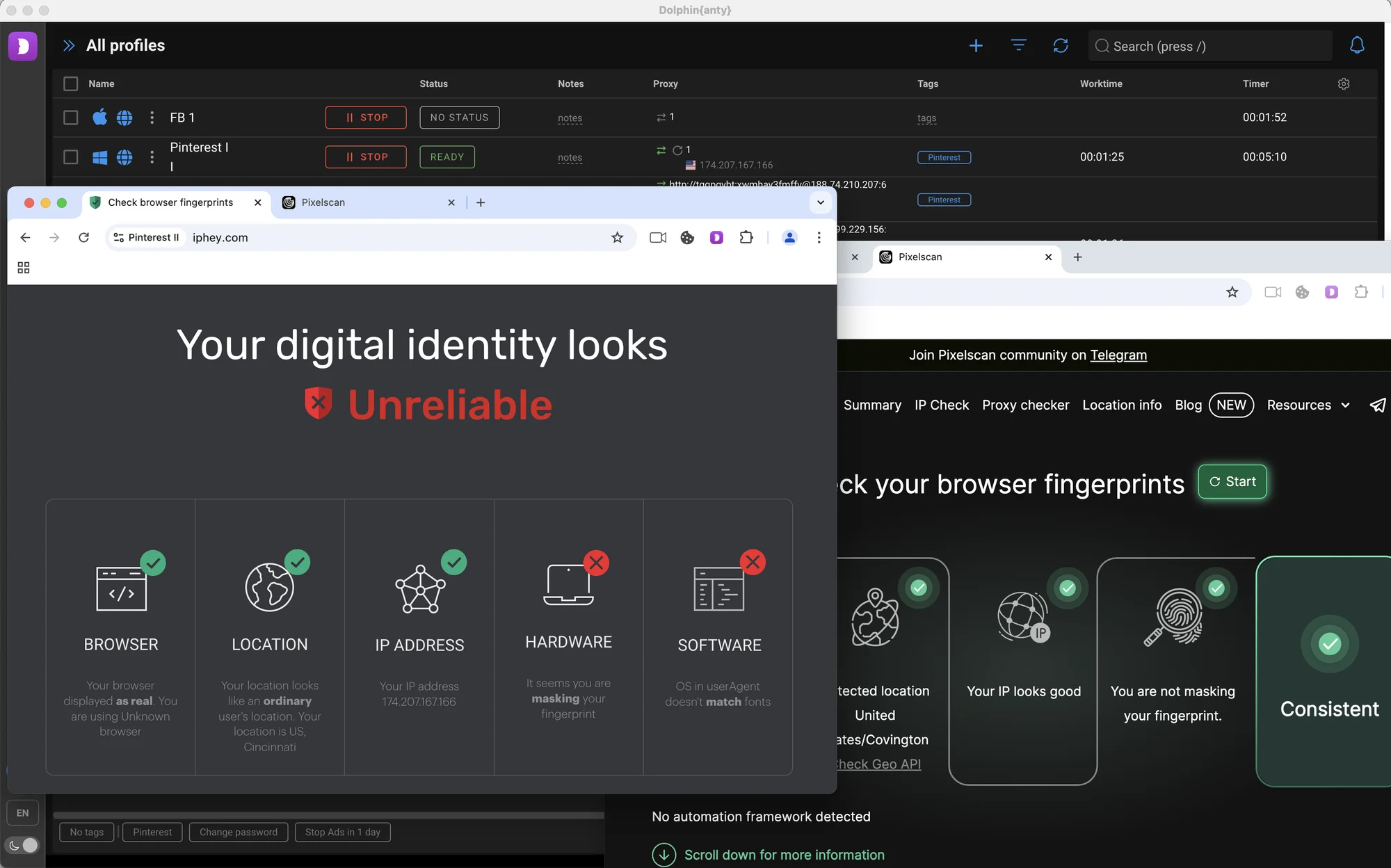The image size is (1391, 868).
Task: Open NO STATUS dropdown for FB 1
Action: click(459, 118)
